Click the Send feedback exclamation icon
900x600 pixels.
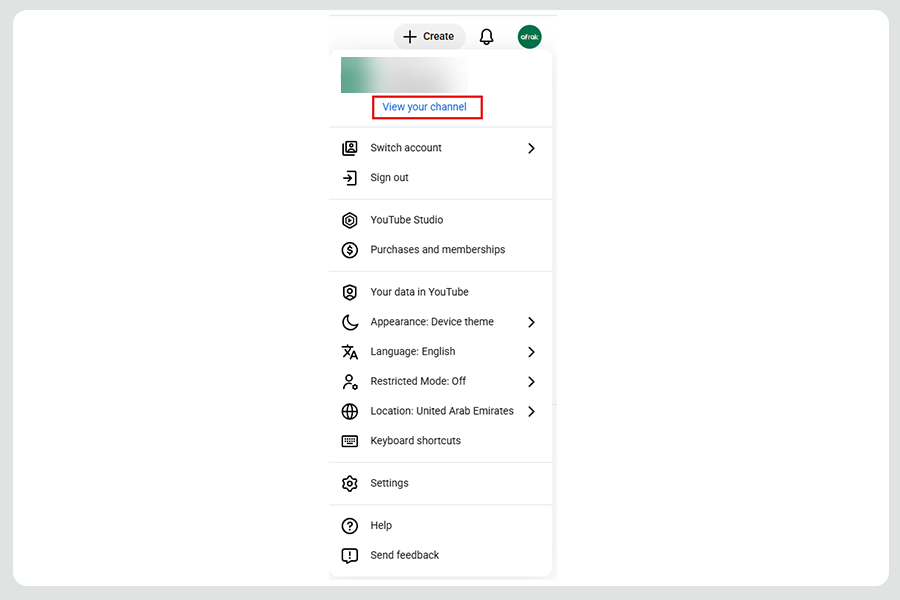349,556
